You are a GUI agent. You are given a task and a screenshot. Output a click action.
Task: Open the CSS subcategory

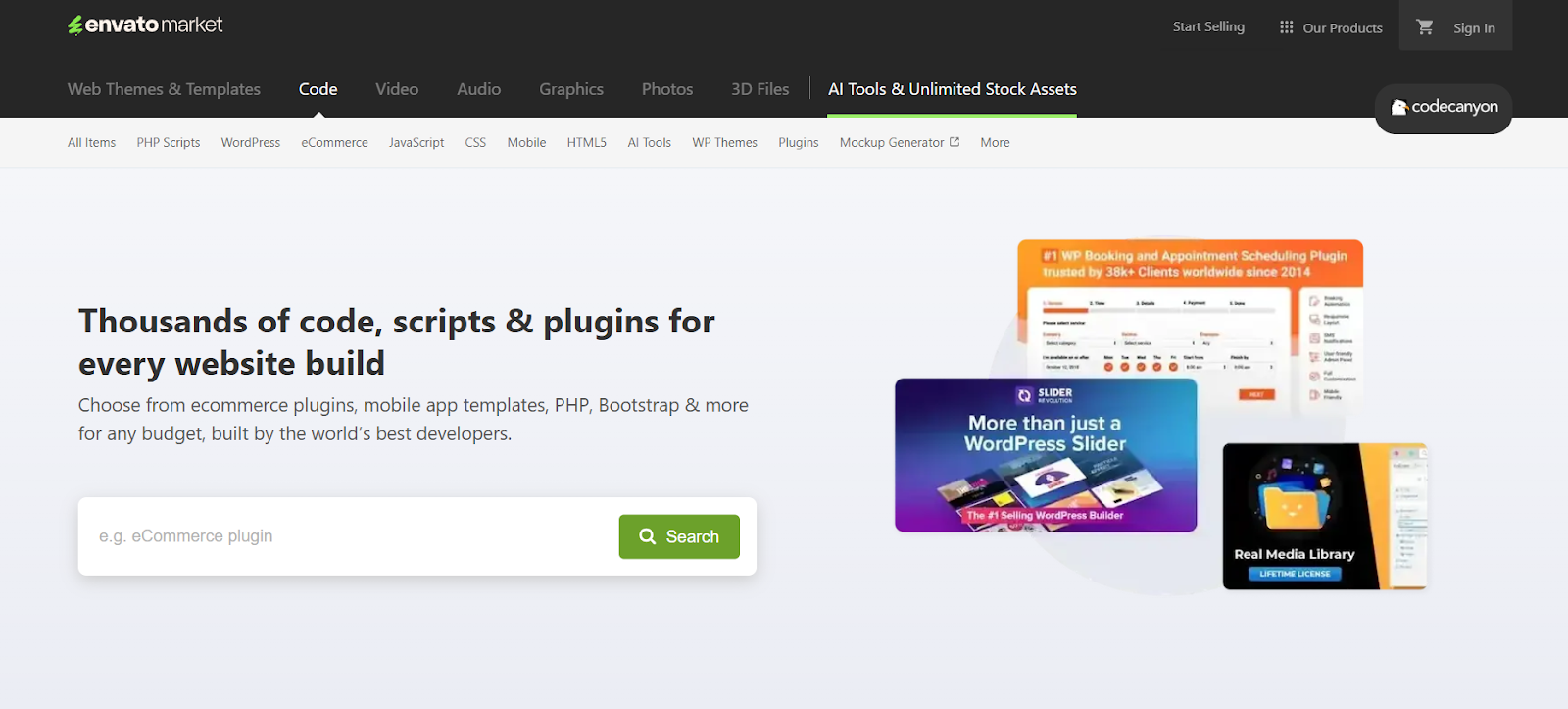pyautogui.click(x=475, y=142)
